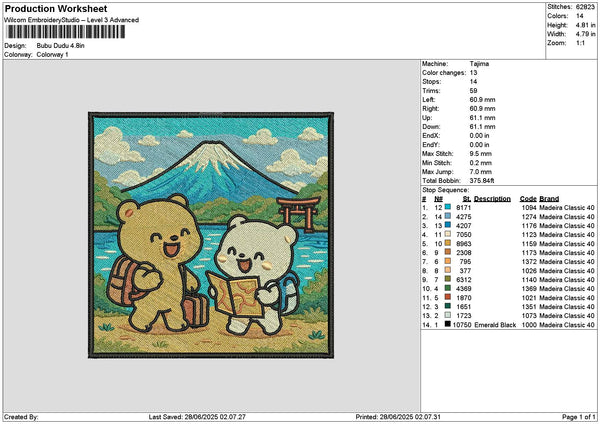600x424 pixels.
Task: Click the Height value 4.81 in
Action: click(585, 25)
